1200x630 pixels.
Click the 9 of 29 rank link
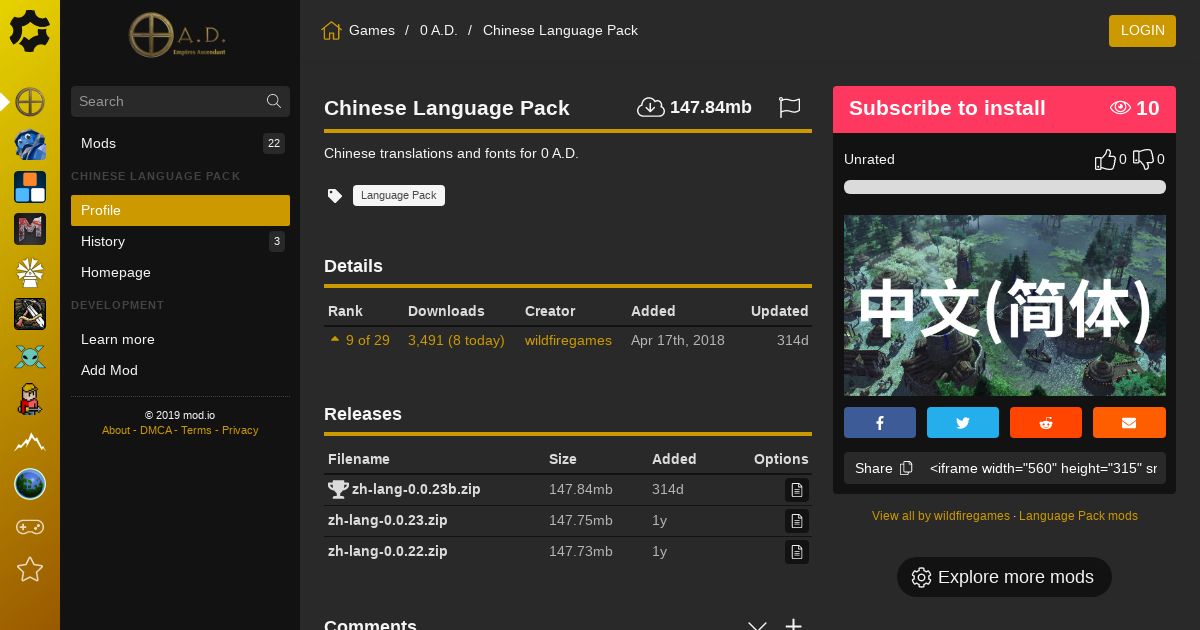[x=368, y=340]
